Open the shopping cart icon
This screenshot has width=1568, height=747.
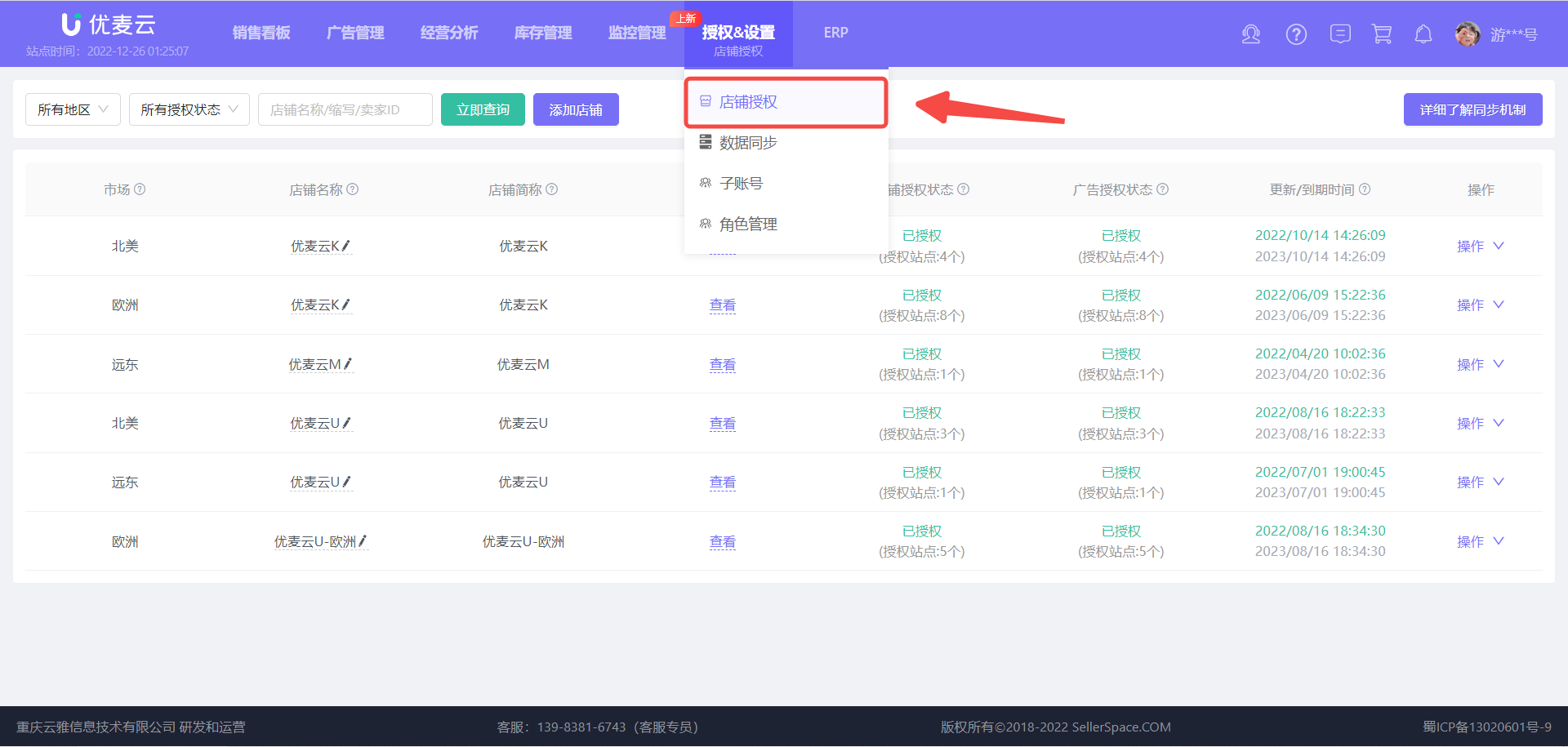1382,34
